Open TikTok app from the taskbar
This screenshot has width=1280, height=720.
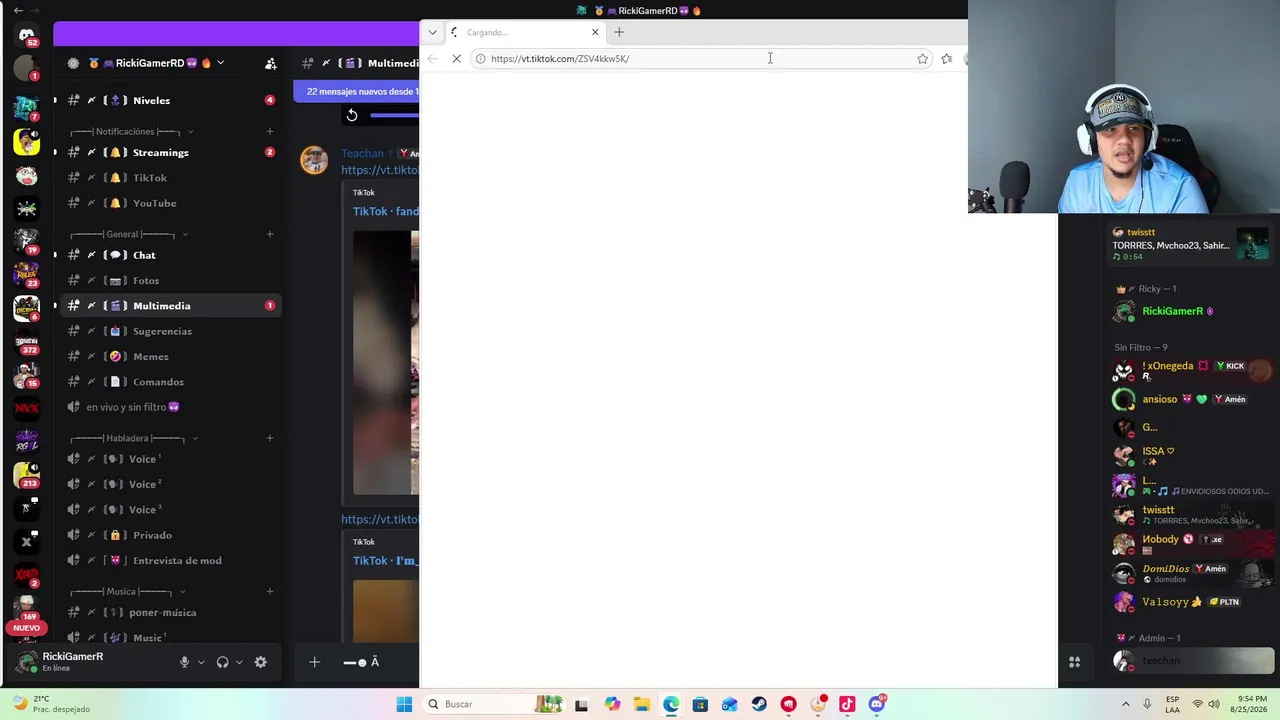(x=847, y=704)
